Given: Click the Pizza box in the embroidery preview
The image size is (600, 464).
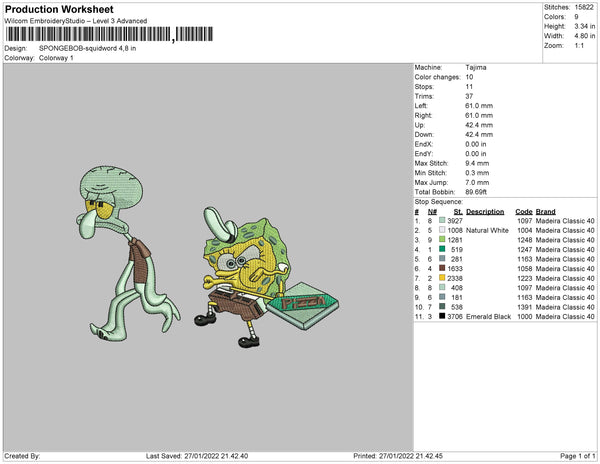Looking at the screenshot, I should [x=303, y=305].
